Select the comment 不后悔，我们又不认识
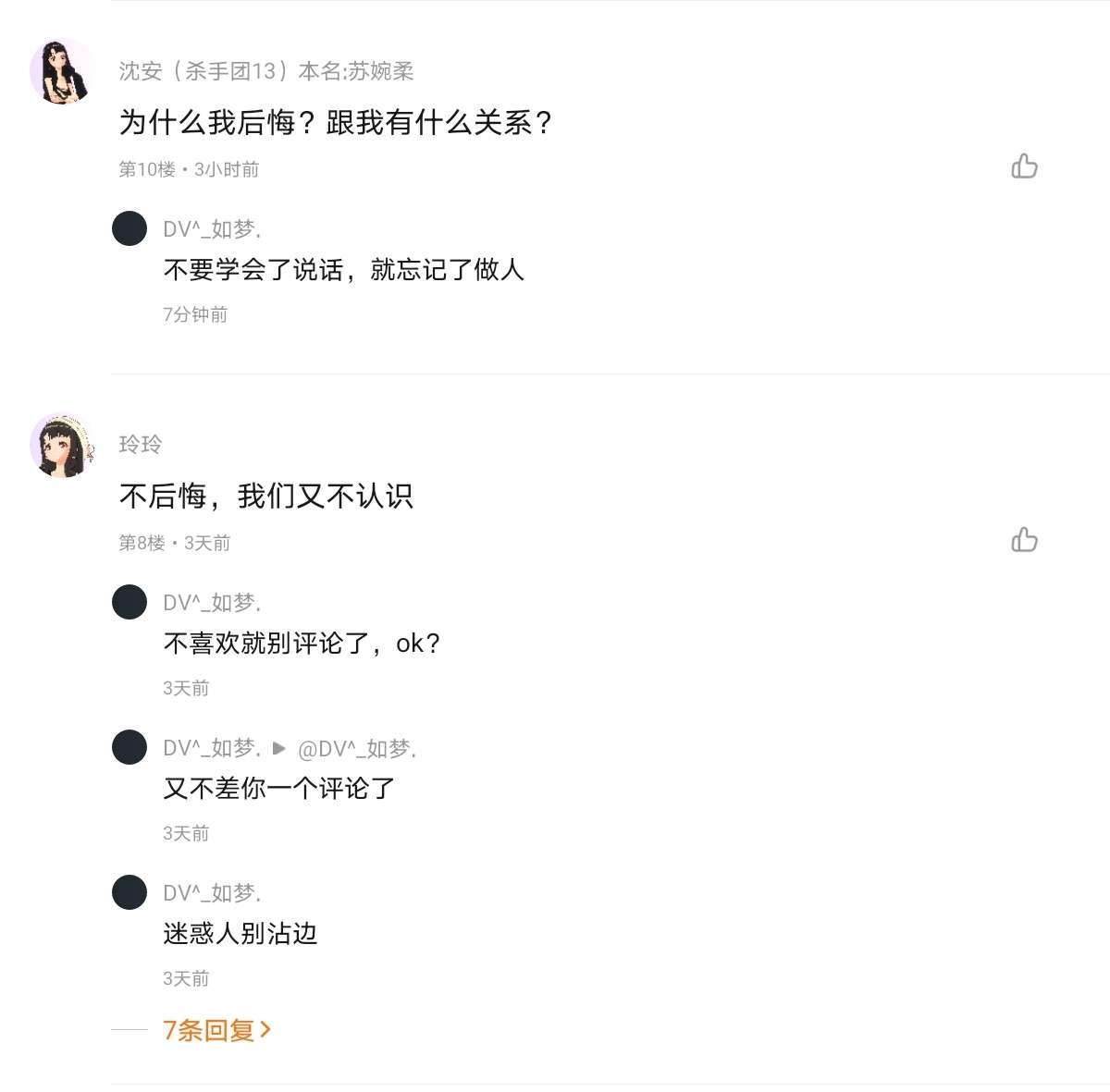The image size is (1110, 1092). coord(265,497)
